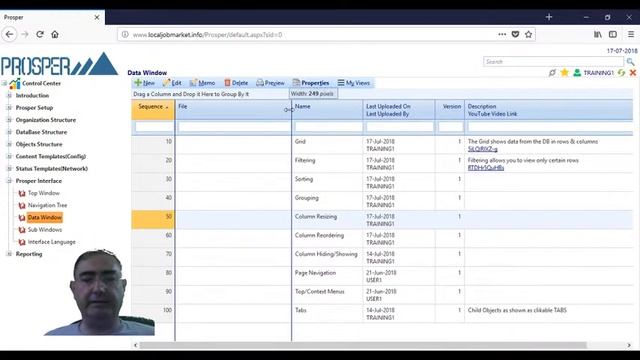Click the Interface Language item icon

click(x=22, y=242)
